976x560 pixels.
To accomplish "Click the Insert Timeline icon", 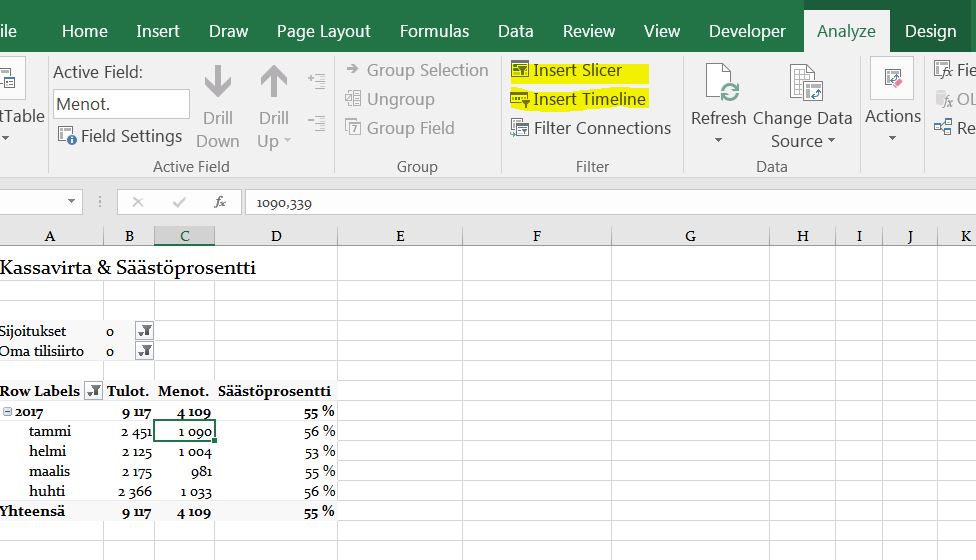I will coord(520,99).
